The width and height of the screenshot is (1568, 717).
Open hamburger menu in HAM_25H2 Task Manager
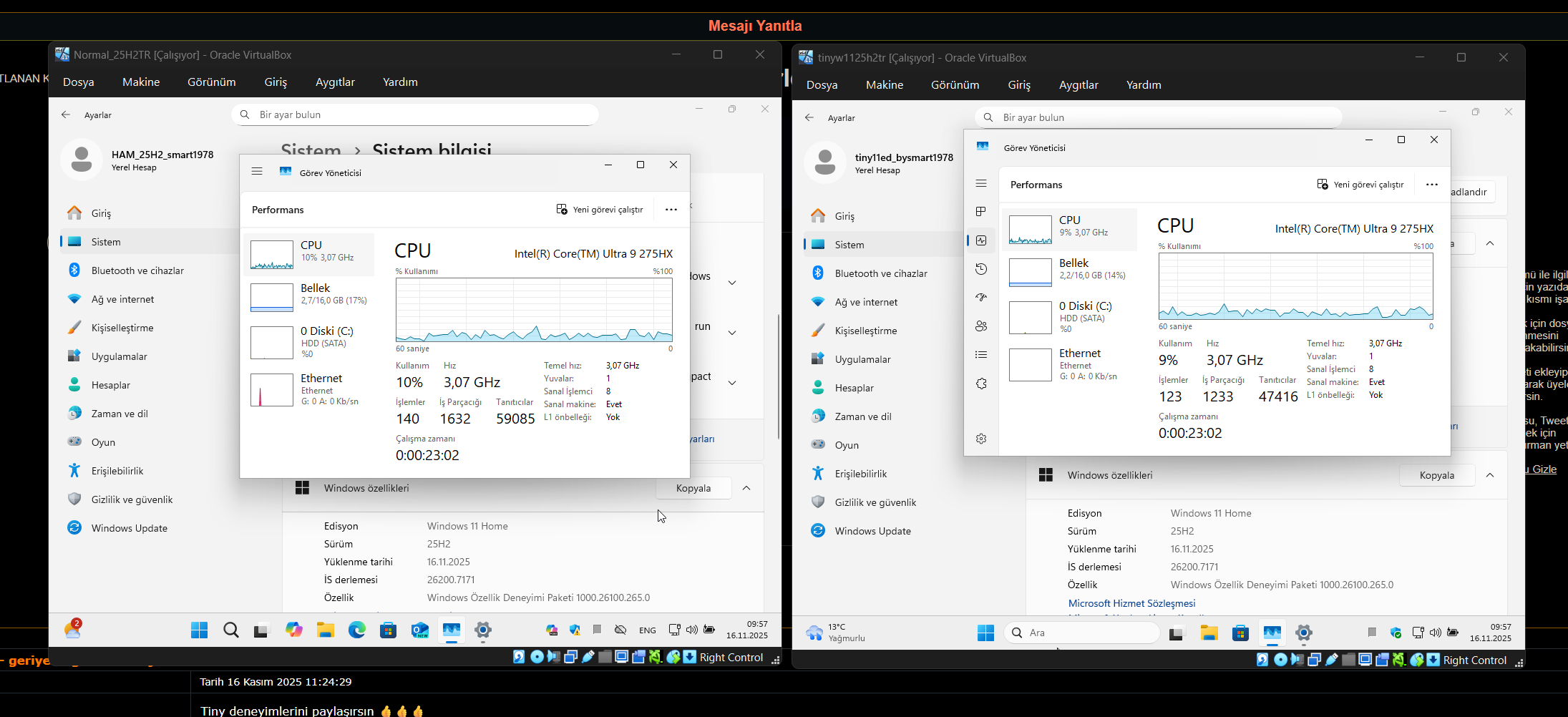click(x=257, y=172)
